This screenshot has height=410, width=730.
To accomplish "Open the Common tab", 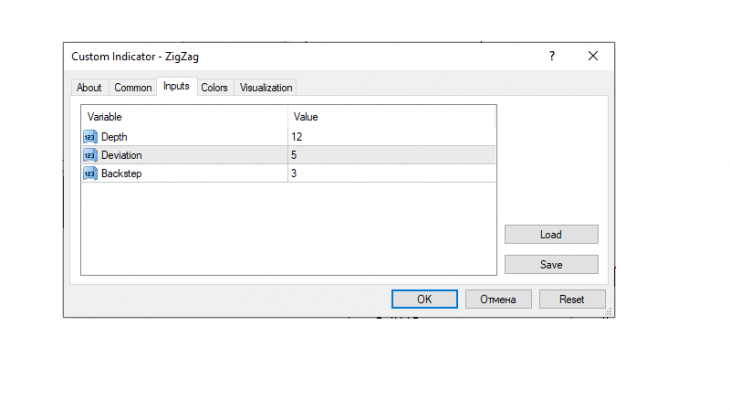I will click(x=132, y=88).
